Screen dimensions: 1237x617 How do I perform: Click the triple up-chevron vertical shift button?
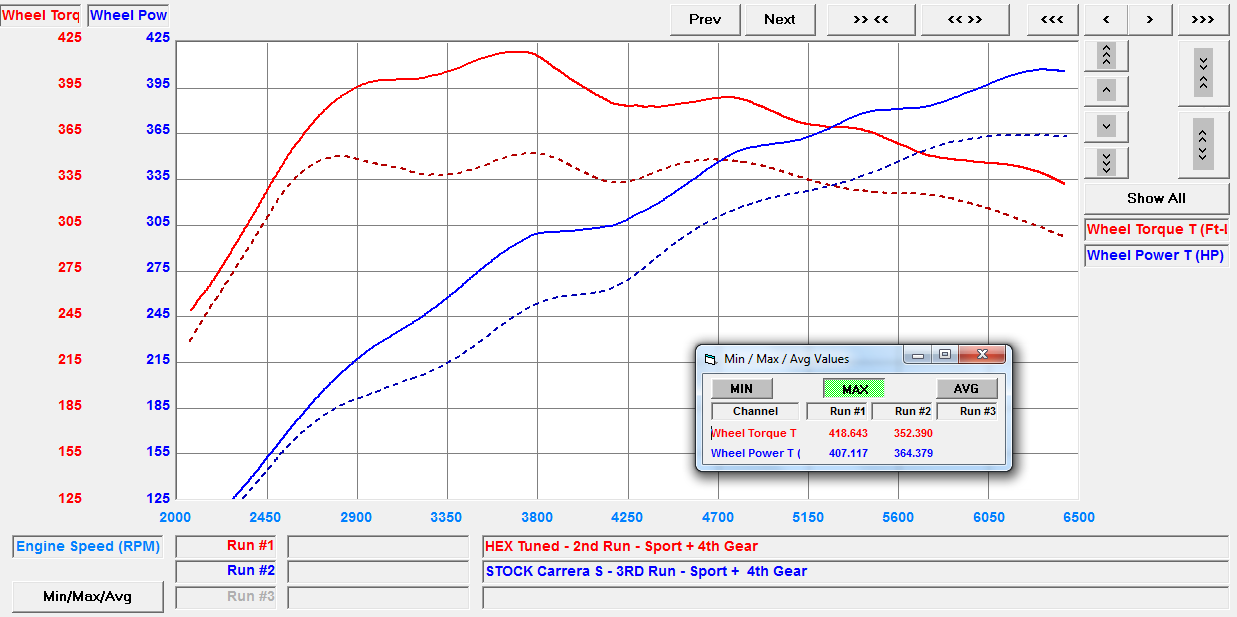[1105, 55]
